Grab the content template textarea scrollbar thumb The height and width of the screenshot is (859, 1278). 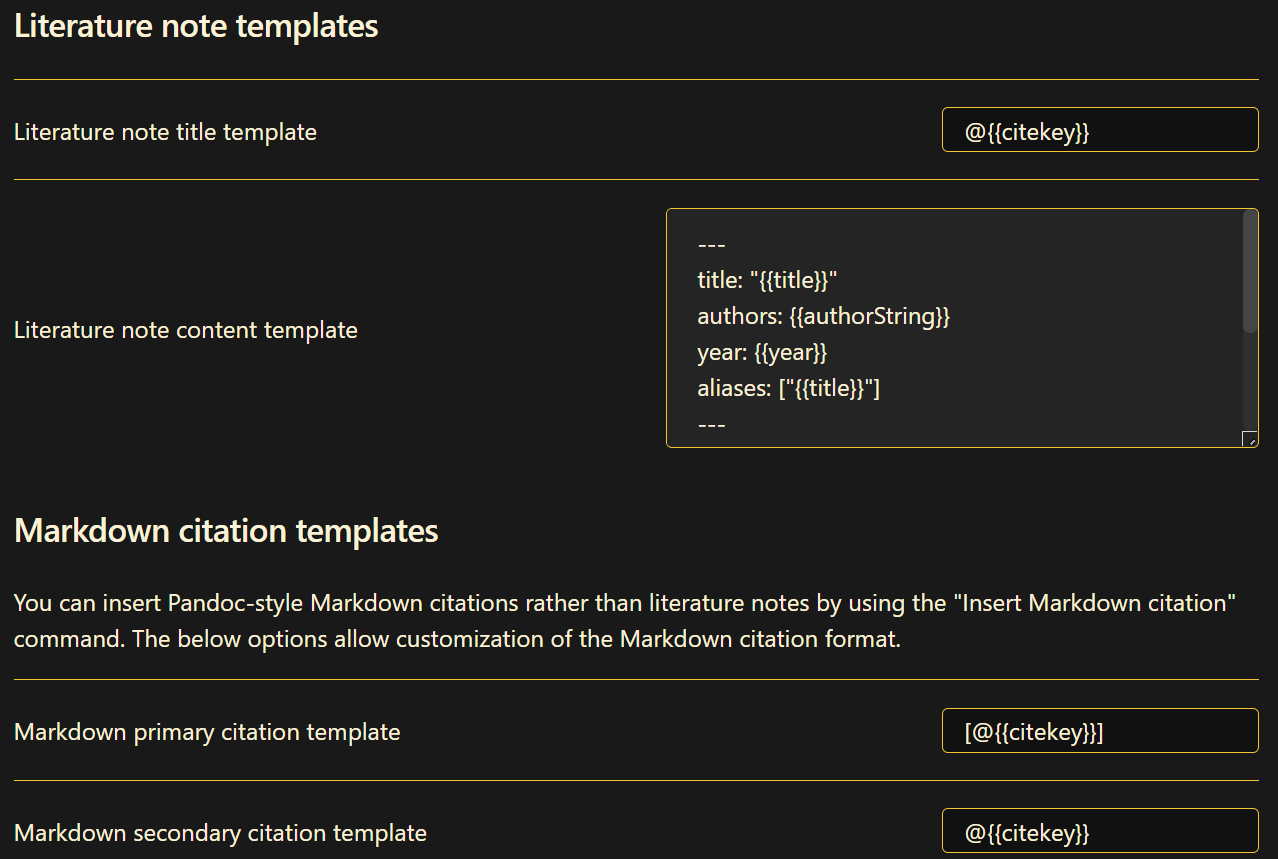(x=1250, y=272)
